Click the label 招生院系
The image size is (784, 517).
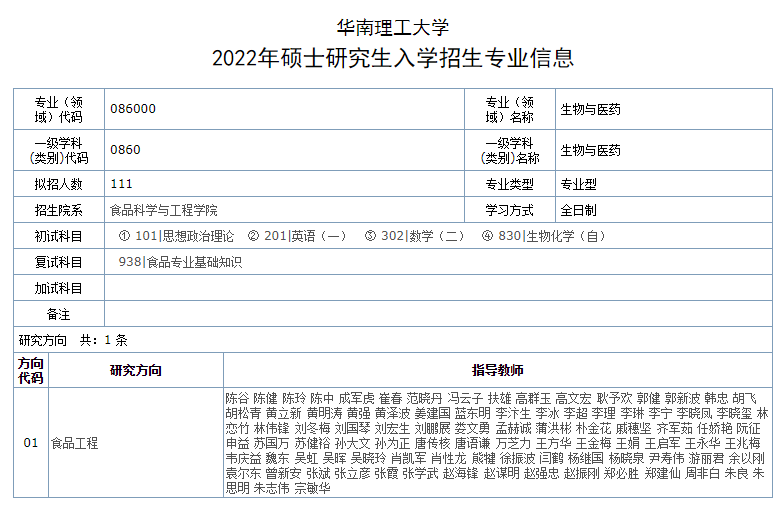tap(58, 210)
